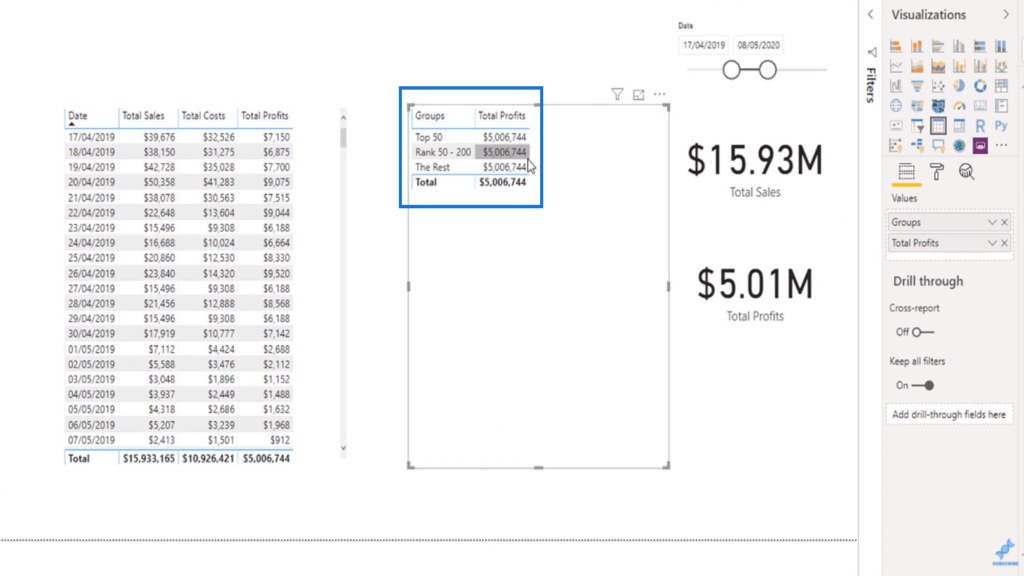
Task: Add a Key influencers visual
Action: 896,146
